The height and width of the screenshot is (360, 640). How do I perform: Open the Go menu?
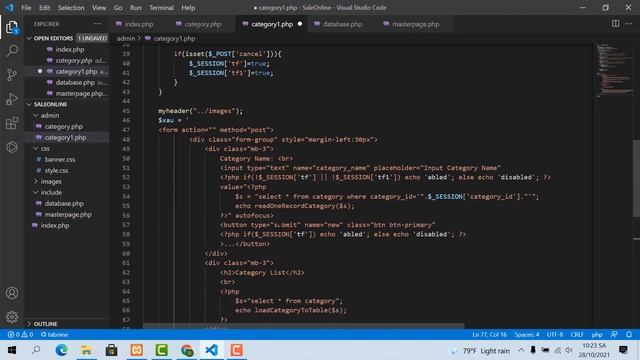[118, 8]
